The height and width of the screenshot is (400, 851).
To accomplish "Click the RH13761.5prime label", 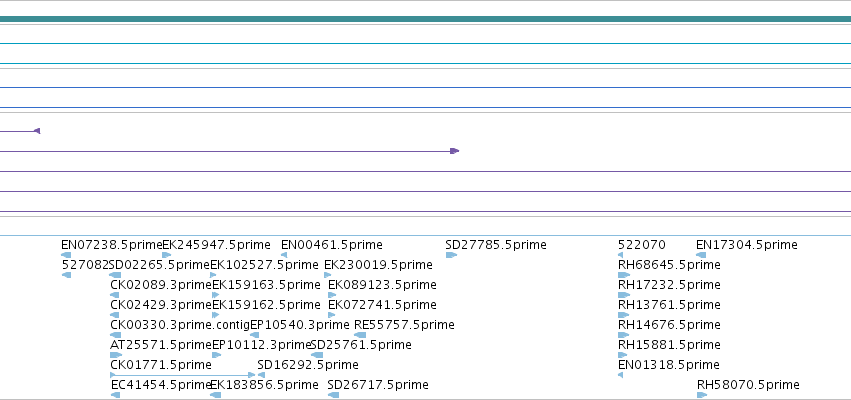I will click(x=669, y=305).
